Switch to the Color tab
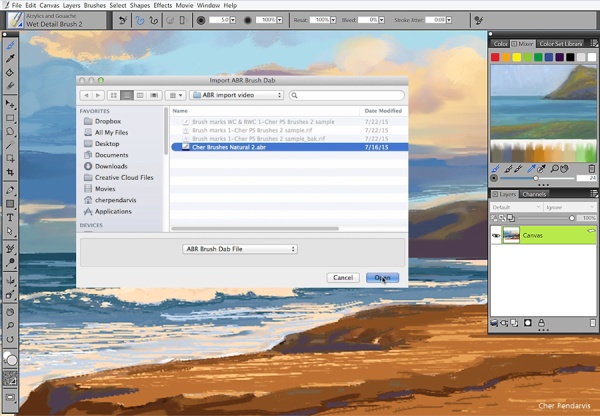This screenshot has height=416, width=600. (500, 44)
